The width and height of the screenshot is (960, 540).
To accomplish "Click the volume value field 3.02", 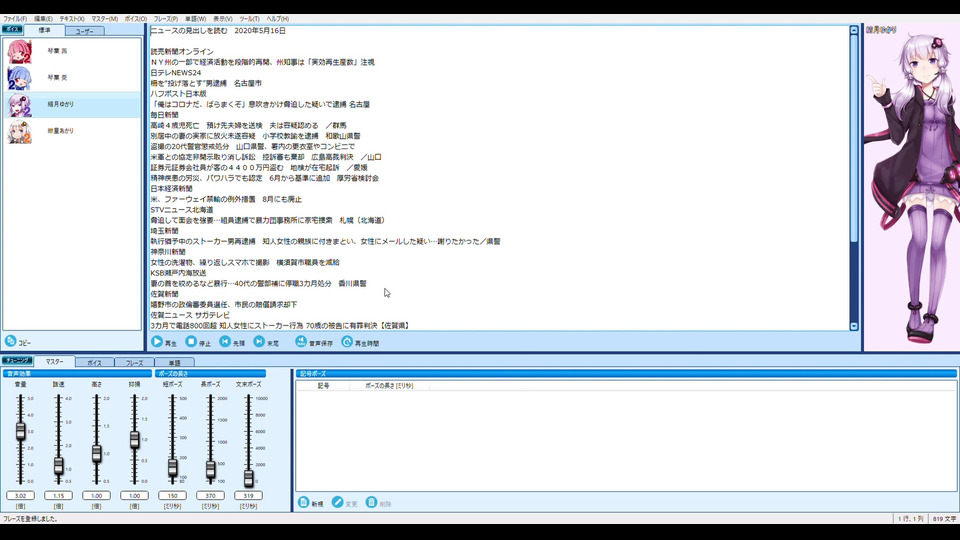I will (x=20, y=495).
